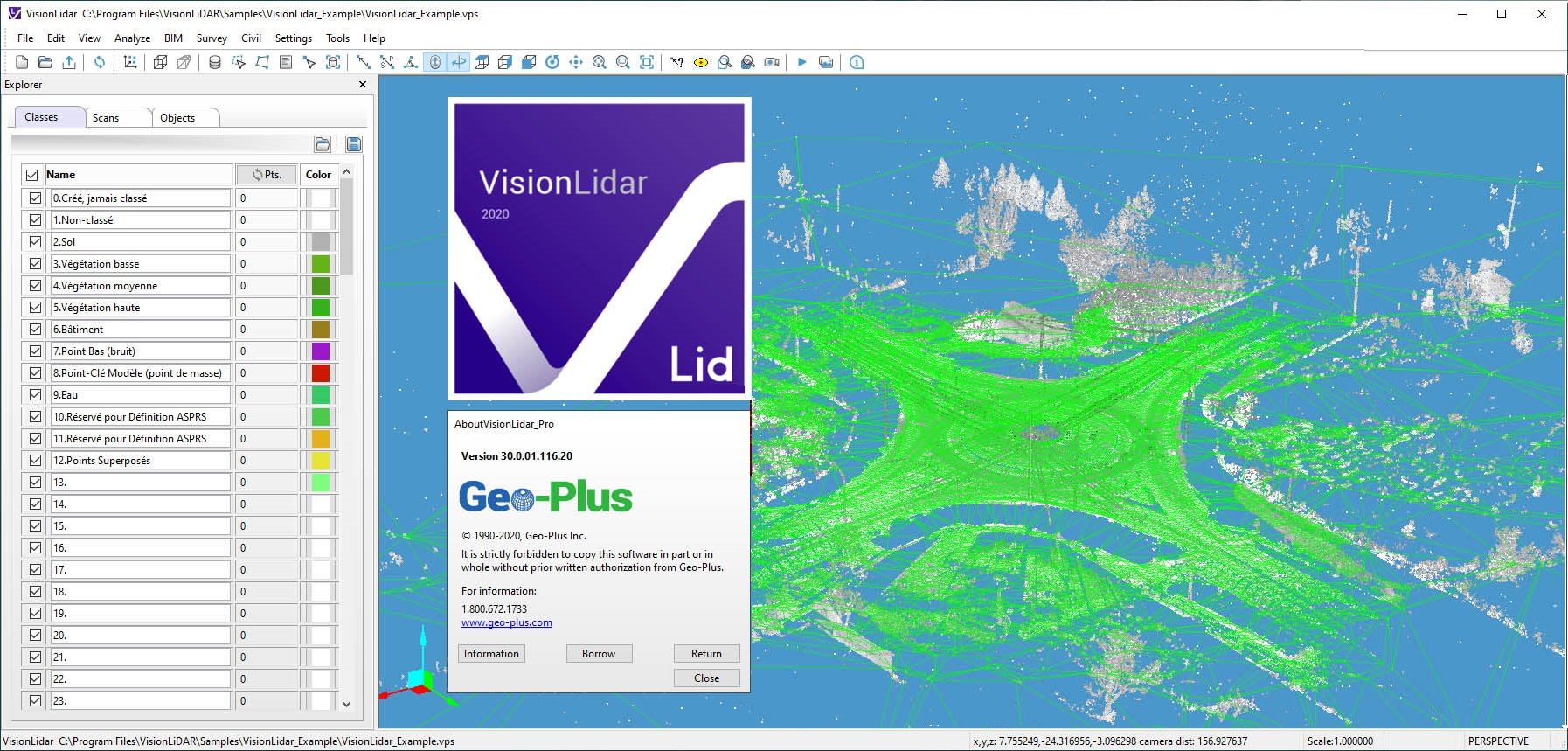Click the blue refresh arrows toolbar icon
The image size is (1568, 751).
[100, 62]
